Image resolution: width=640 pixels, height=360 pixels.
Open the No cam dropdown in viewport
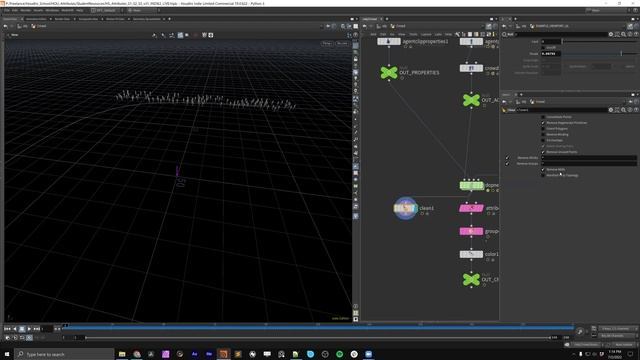click(342, 43)
